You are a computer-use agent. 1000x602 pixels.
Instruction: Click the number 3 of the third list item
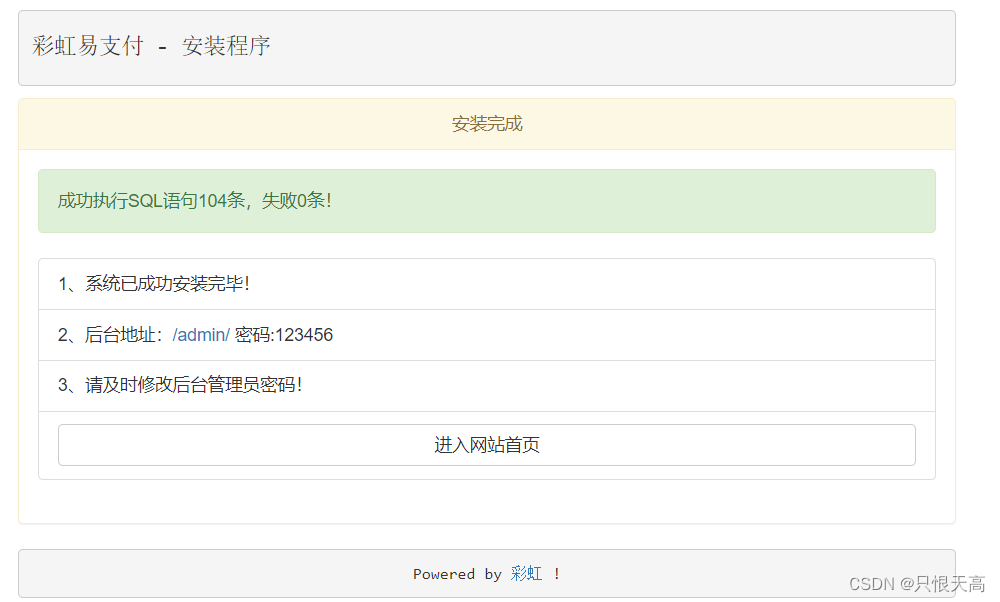coord(63,386)
